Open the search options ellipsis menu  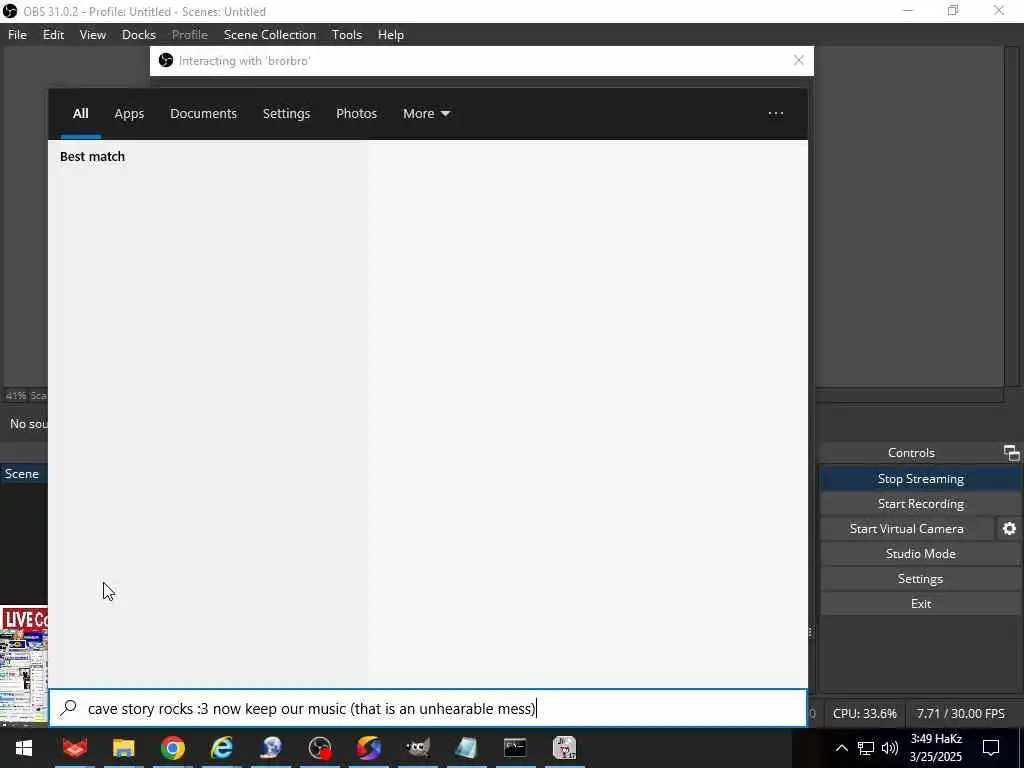776,113
